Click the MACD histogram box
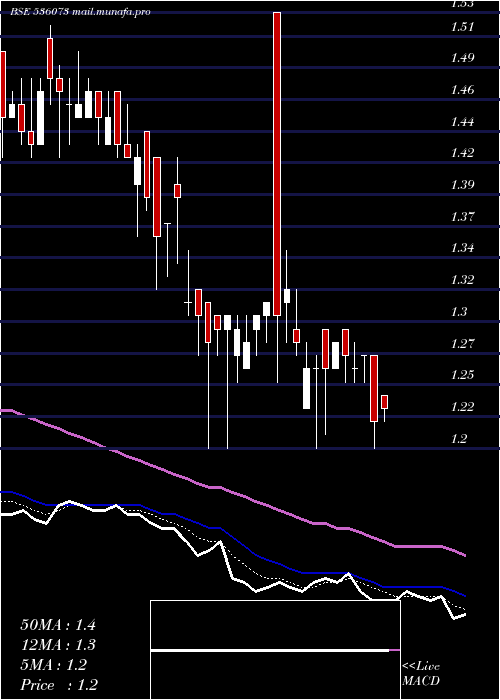The height and width of the screenshot is (700, 500). (x=275, y=650)
